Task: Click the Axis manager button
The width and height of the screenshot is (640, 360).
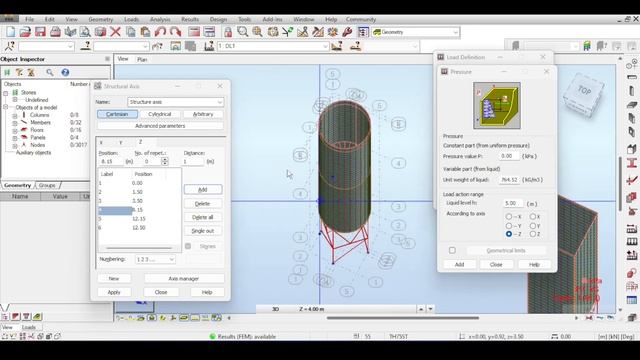Action: tap(184, 278)
